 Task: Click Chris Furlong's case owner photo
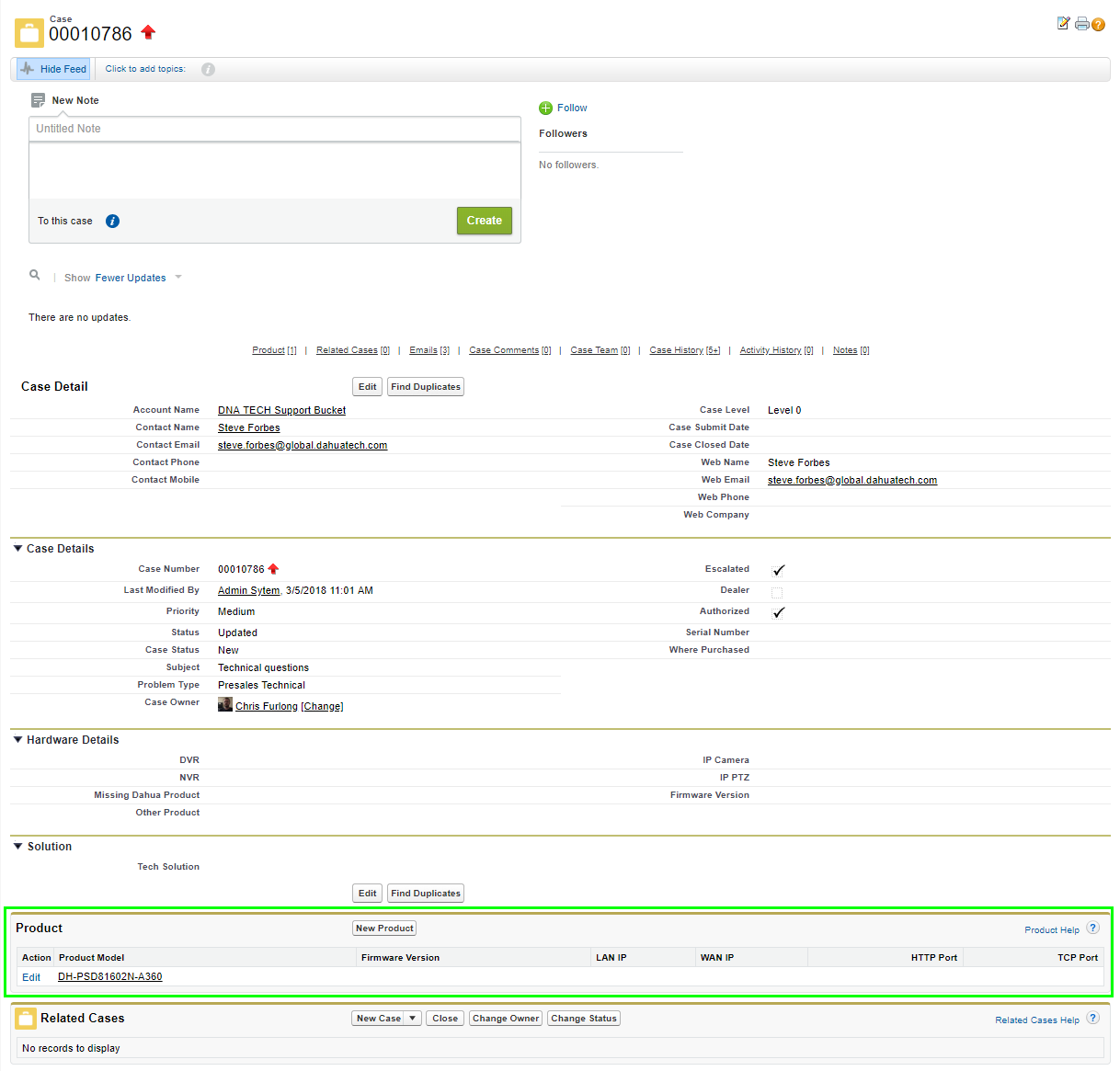click(x=224, y=705)
